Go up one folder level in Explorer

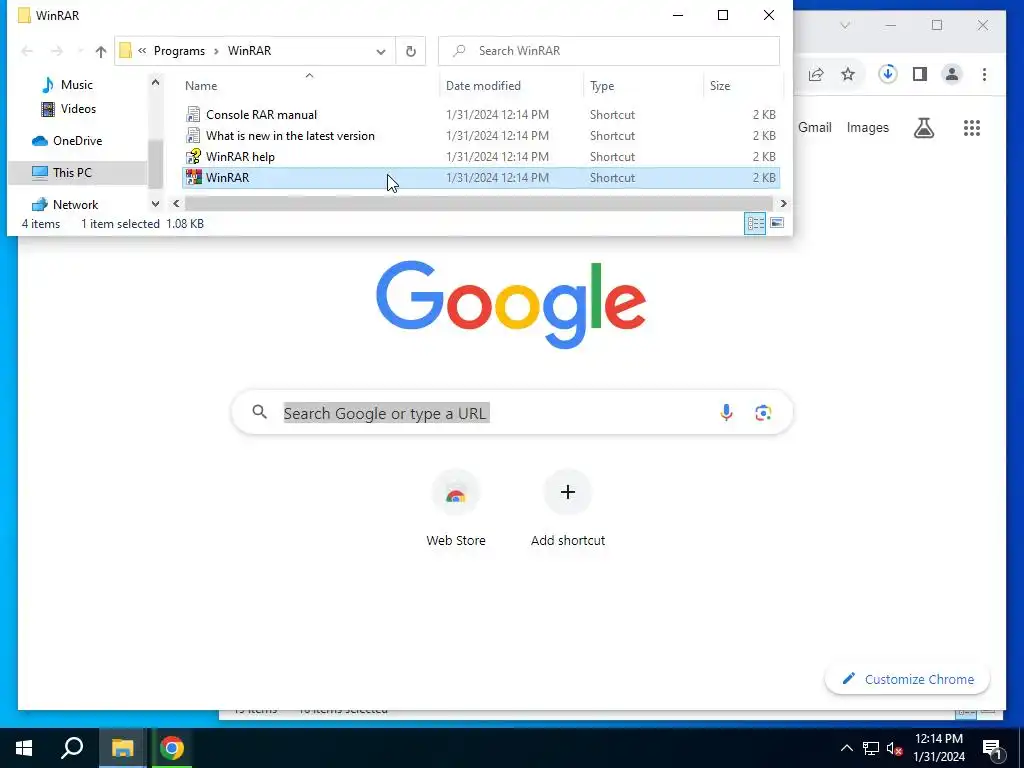pos(101,51)
